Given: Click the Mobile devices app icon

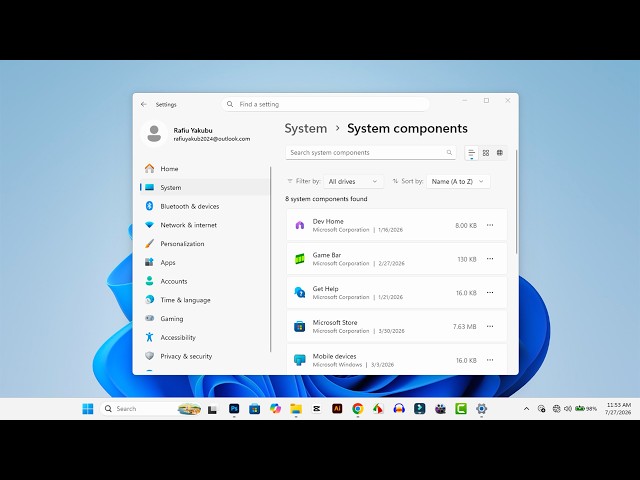Looking at the screenshot, I should [x=300, y=360].
